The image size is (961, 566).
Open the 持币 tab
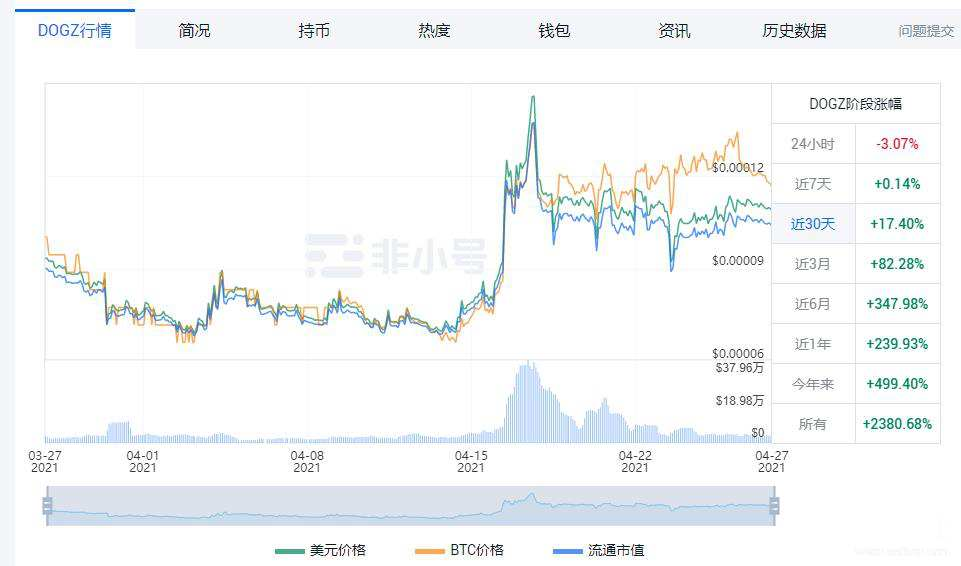[x=314, y=30]
